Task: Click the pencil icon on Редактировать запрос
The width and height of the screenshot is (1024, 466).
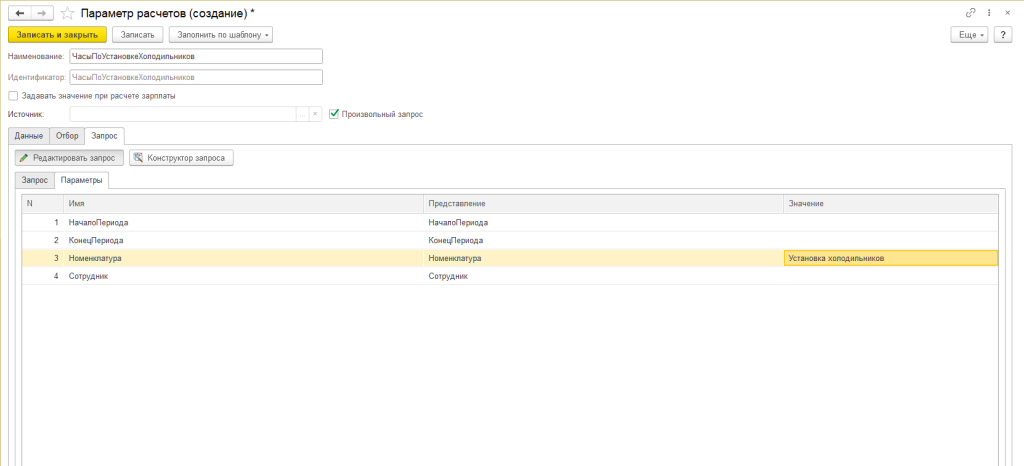Action: [x=24, y=158]
